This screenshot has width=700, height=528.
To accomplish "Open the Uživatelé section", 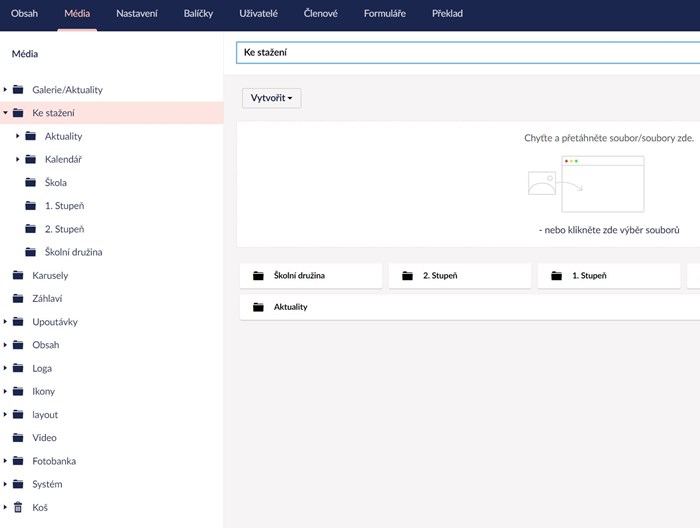I will tap(259, 13).
